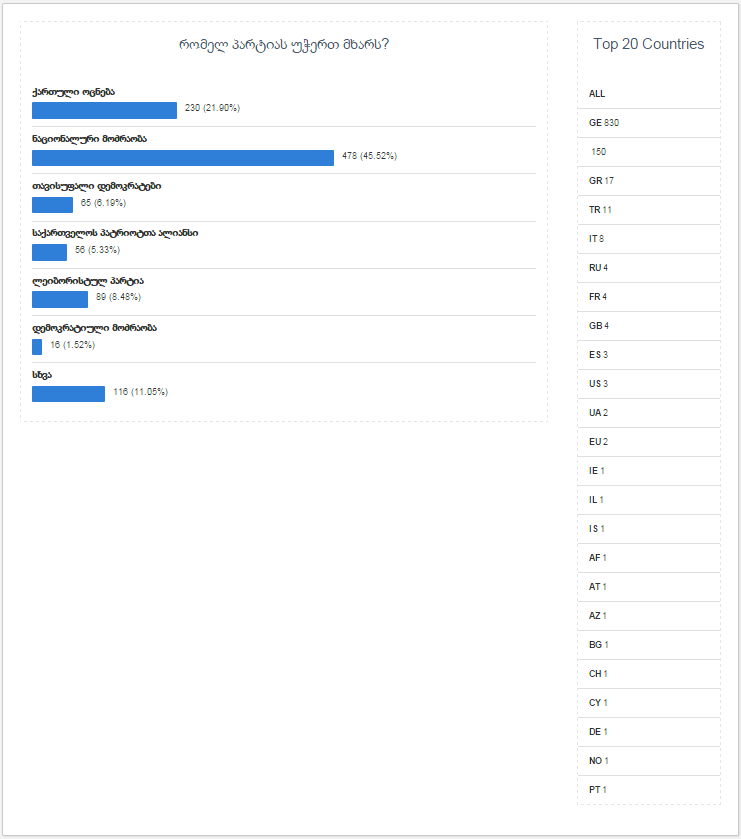Click the ლეიბორისტულ პარტია result bar
Viewport: 741px width, 839px height.
(60, 299)
